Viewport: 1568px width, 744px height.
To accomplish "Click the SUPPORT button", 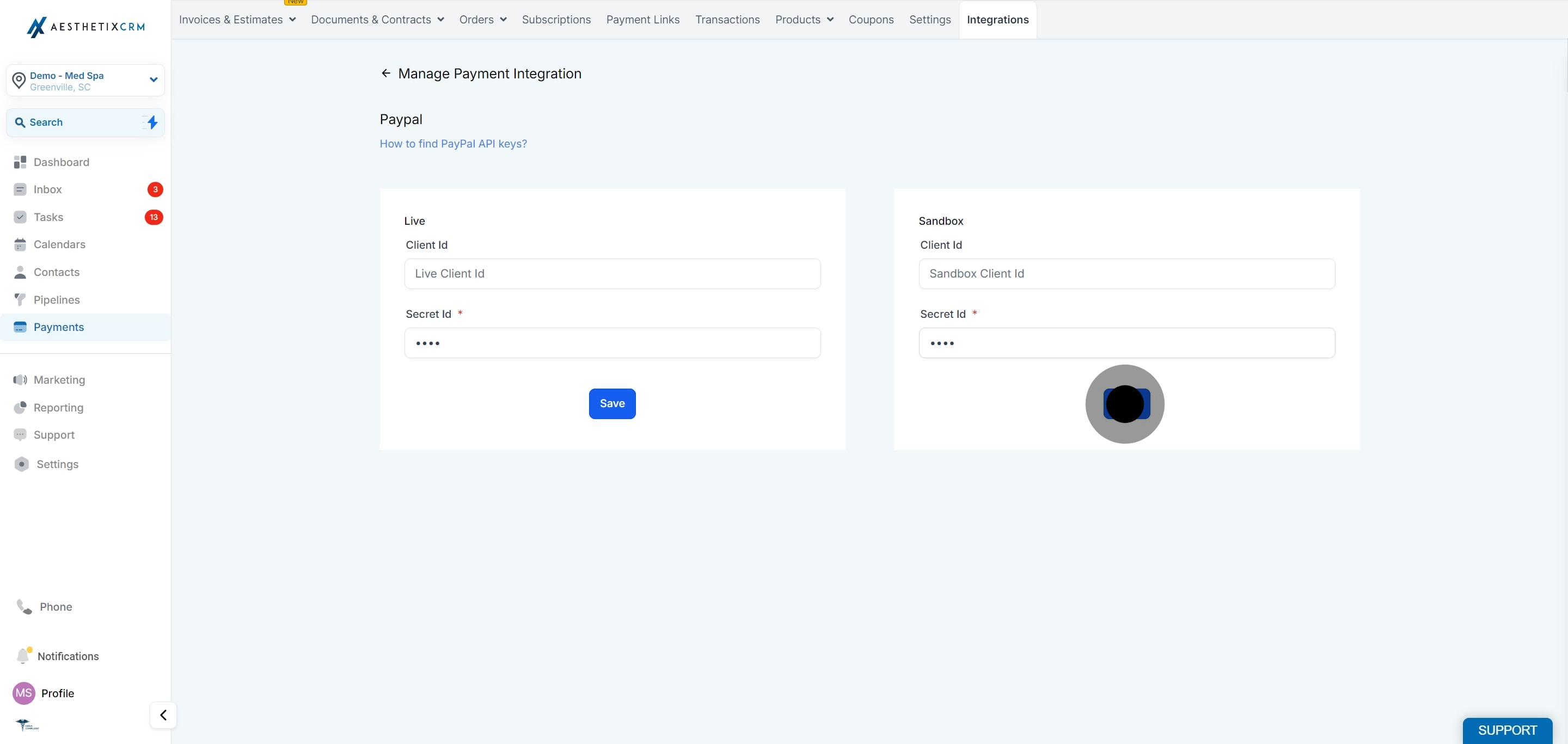I will coord(1508,730).
